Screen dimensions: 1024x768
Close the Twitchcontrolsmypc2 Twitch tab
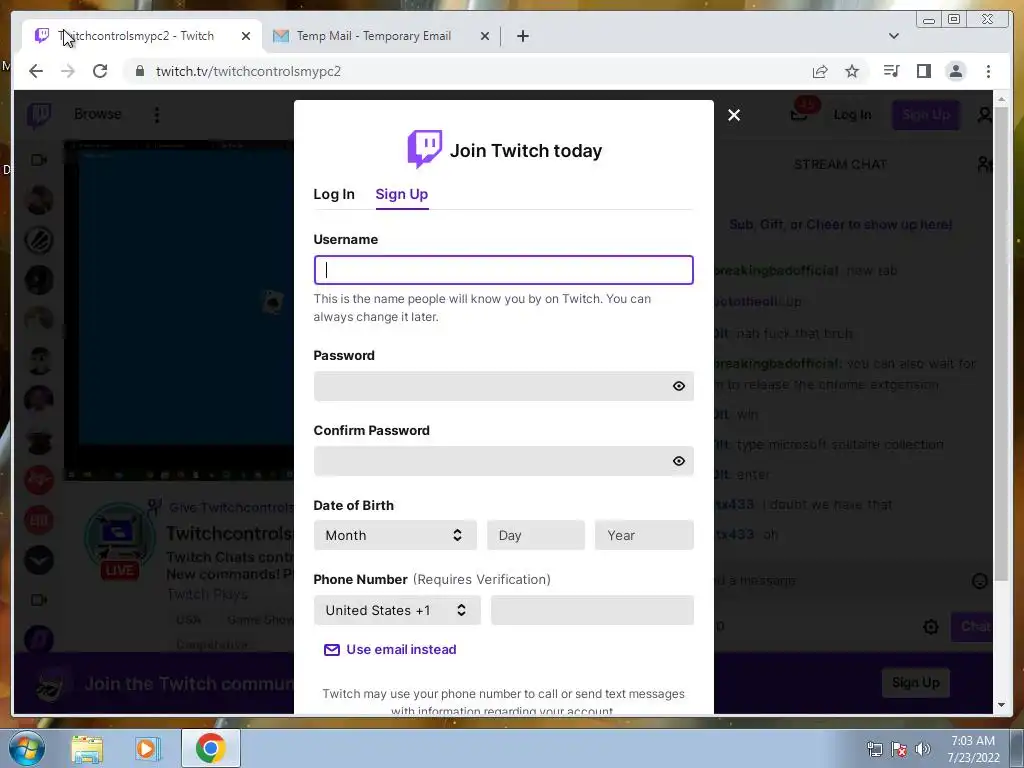click(x=246, y=36)
